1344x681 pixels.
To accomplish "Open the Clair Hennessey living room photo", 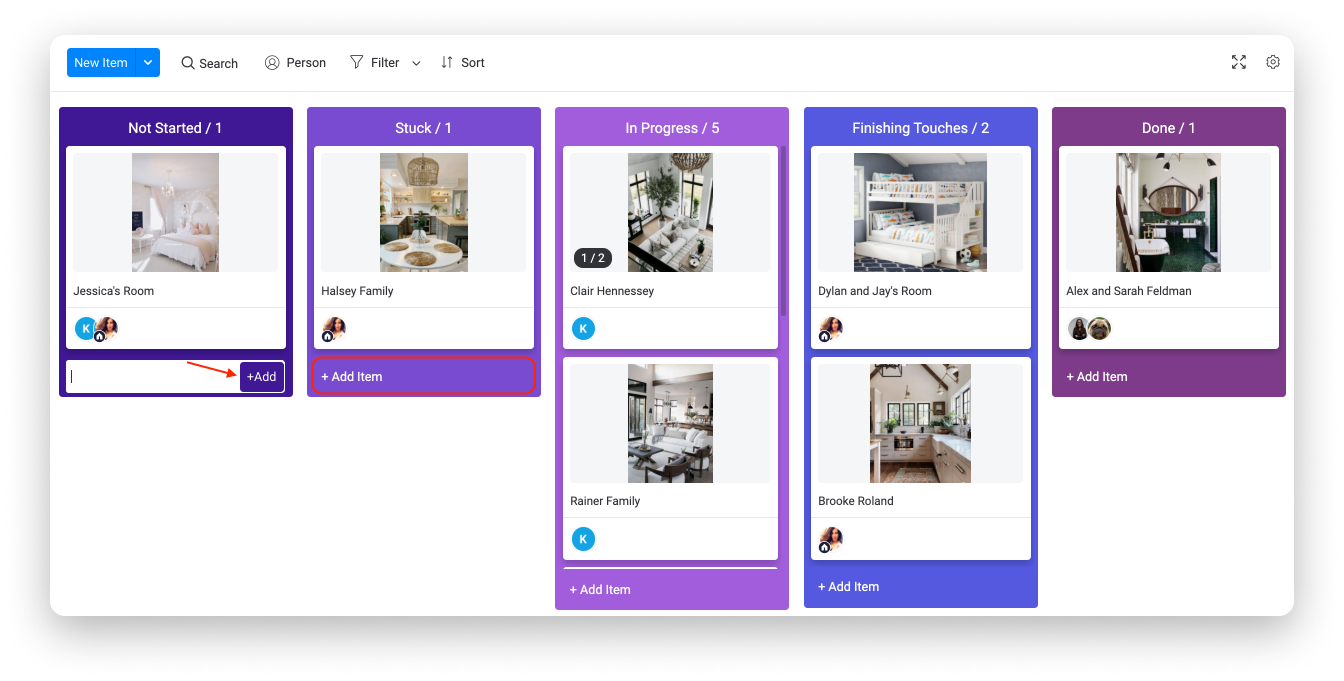I will tap(670, 212).
